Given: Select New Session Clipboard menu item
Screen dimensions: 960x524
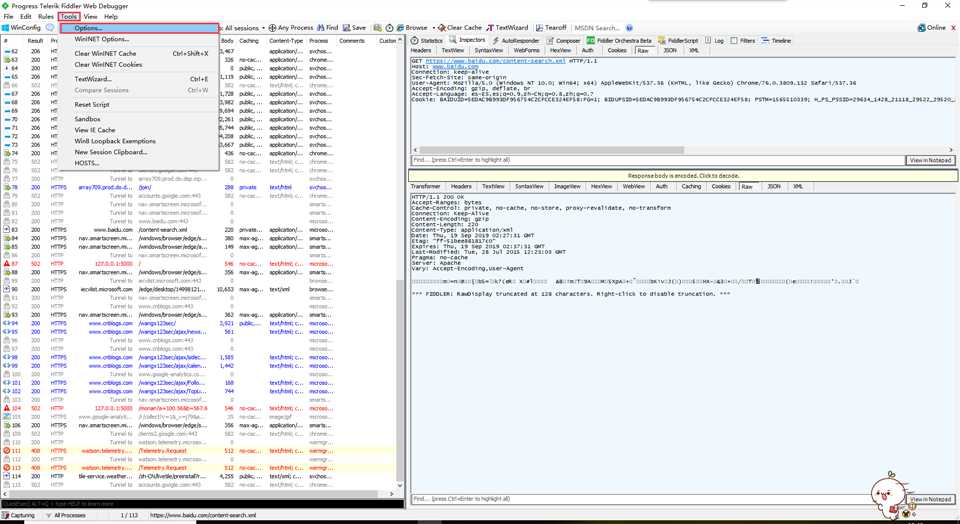Looking at the screenshot, I should pyautogui.click(x=139, y=152).
